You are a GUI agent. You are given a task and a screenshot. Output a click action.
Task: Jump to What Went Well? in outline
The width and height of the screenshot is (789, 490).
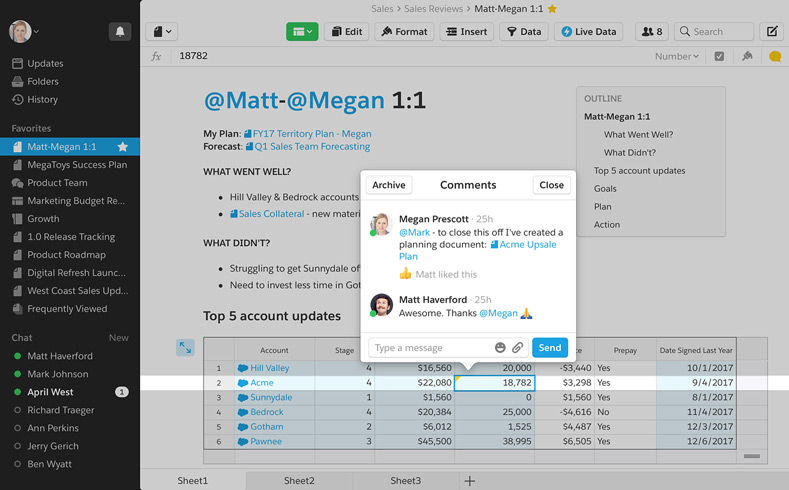click(639, 134)
